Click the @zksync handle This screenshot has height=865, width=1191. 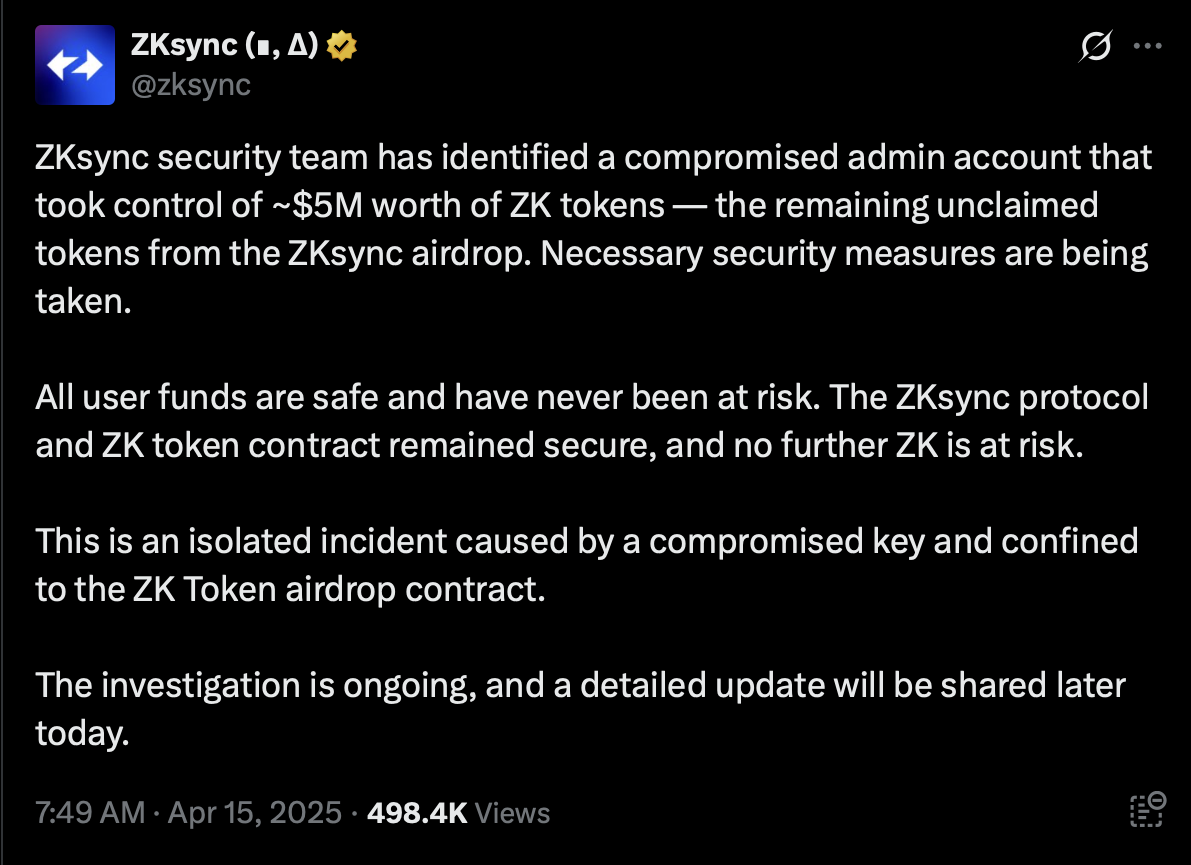pyautogui.click(x=191, y=85)
